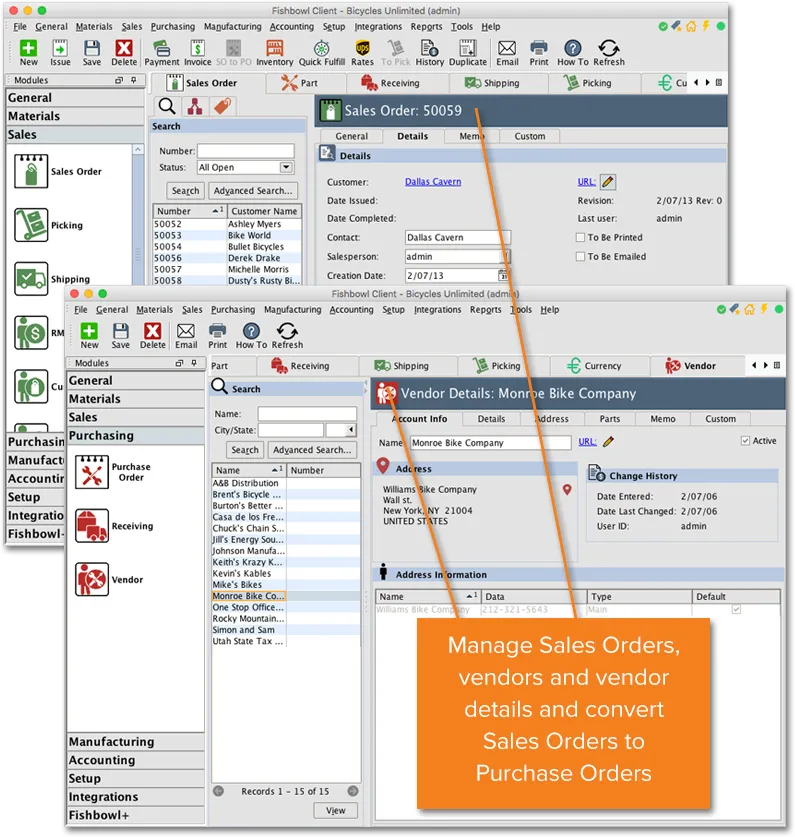Open History from the toolbar
The width and height of the screenshot is (795, 837).
pyautogui.click(x=429, y=53)
